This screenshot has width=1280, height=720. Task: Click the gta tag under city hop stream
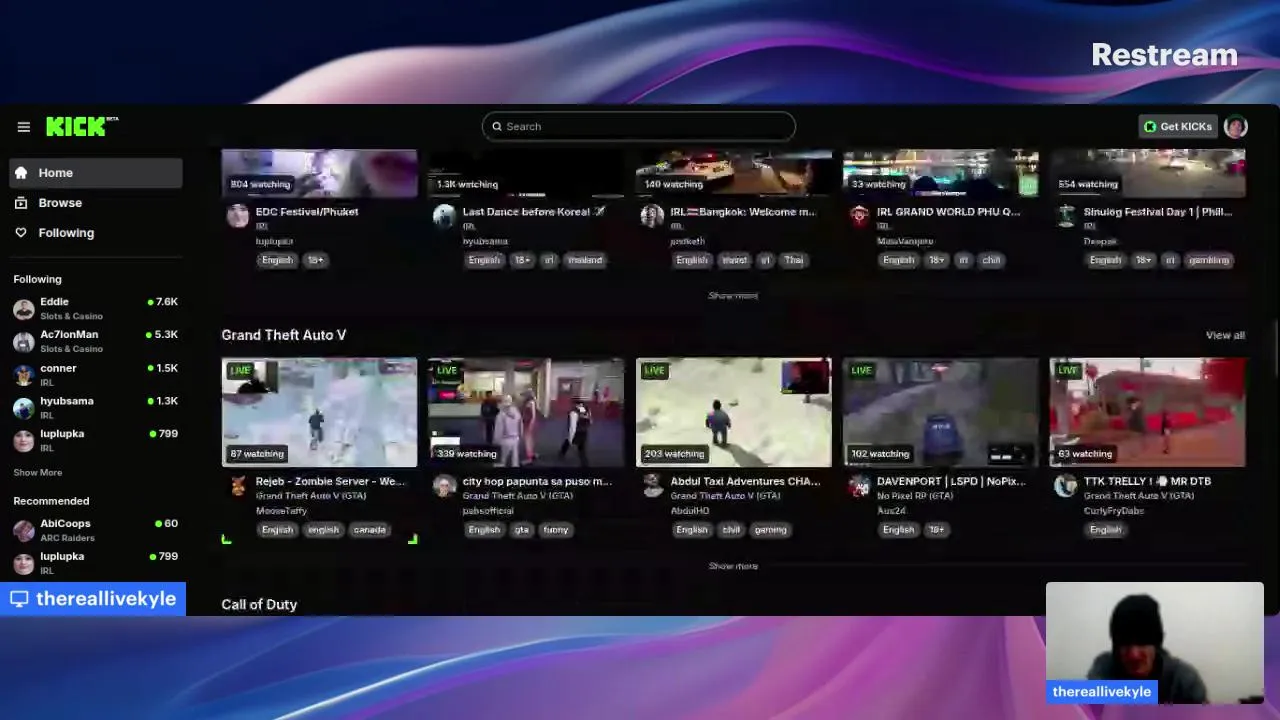click(x=521, y=530)
